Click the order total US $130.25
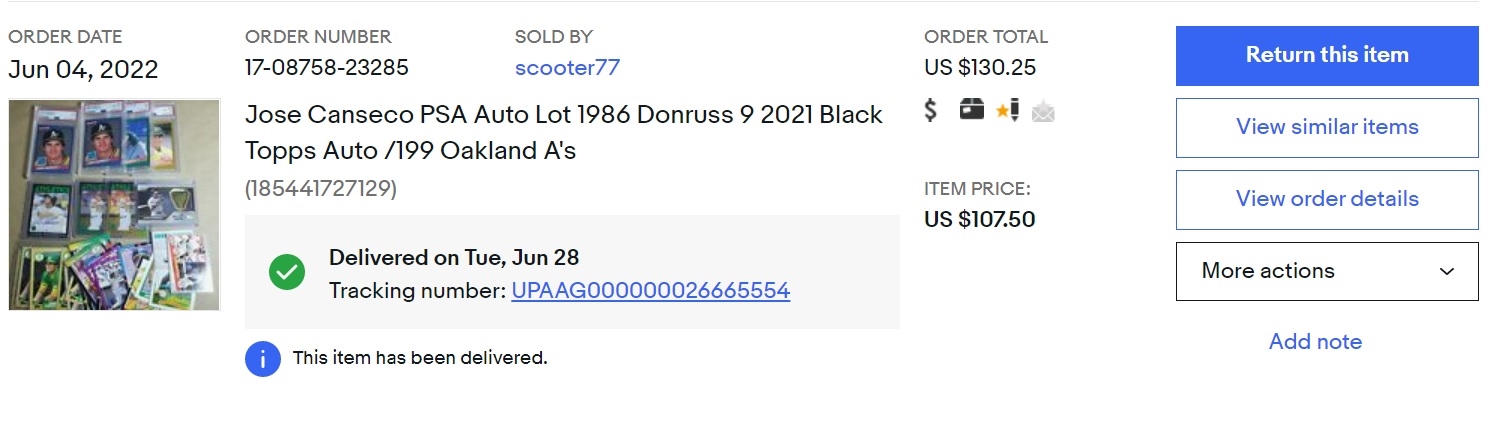This screenshot has width=1506, height=425. click(980, 68)
